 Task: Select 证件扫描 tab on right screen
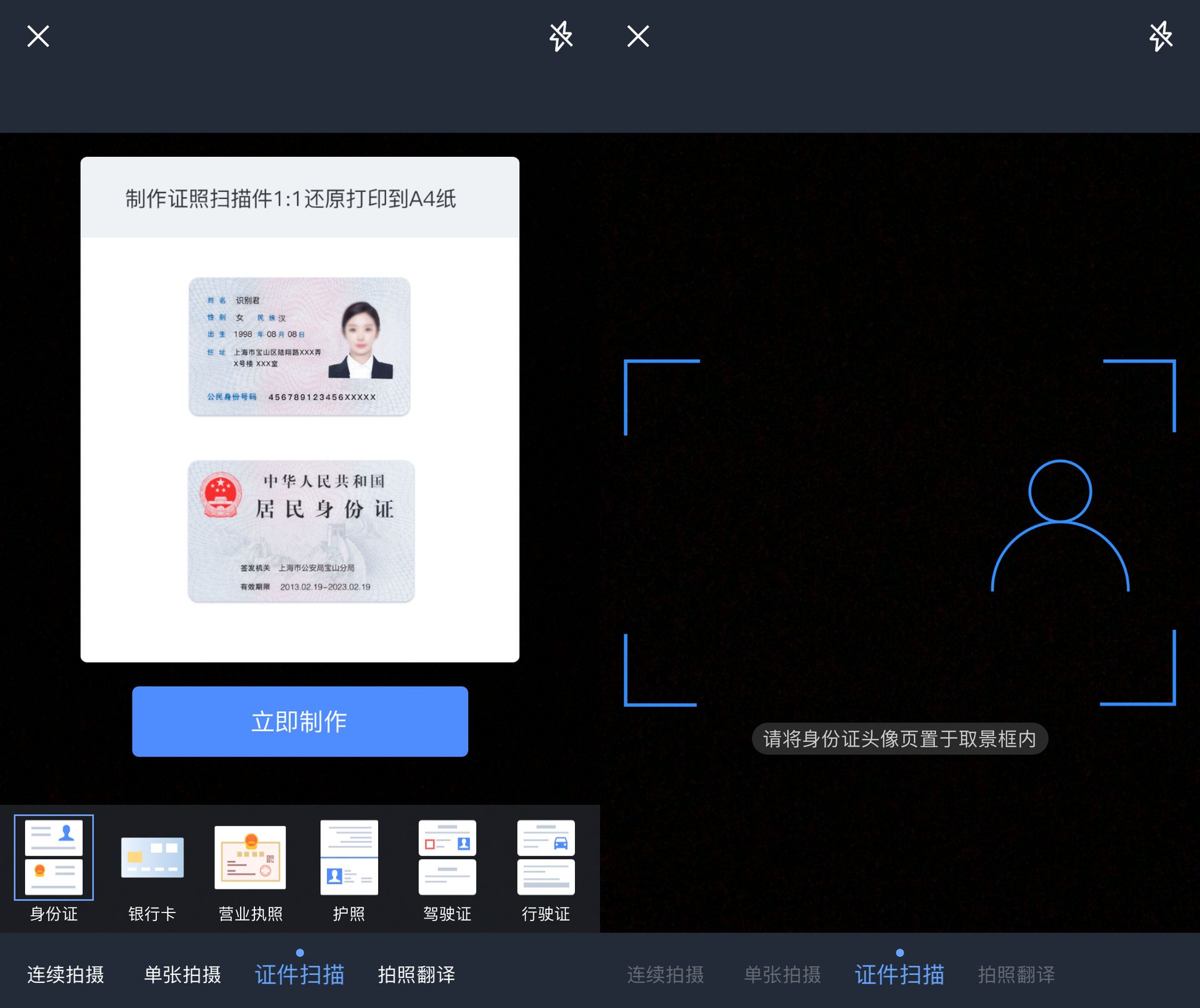[899, 974]
